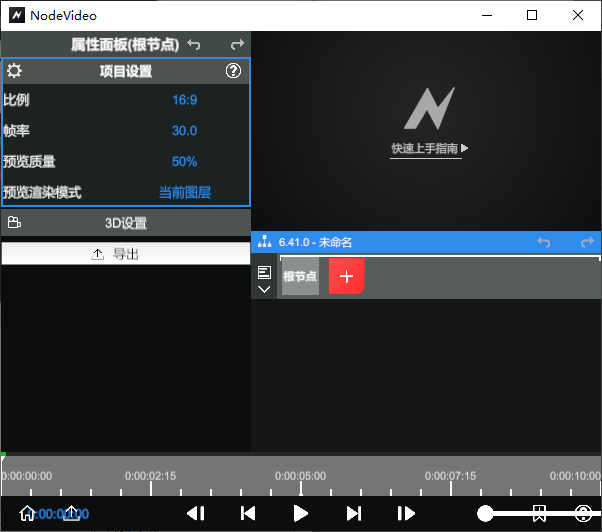Click the zoom slider handle in bottom bar

(485, 513)
